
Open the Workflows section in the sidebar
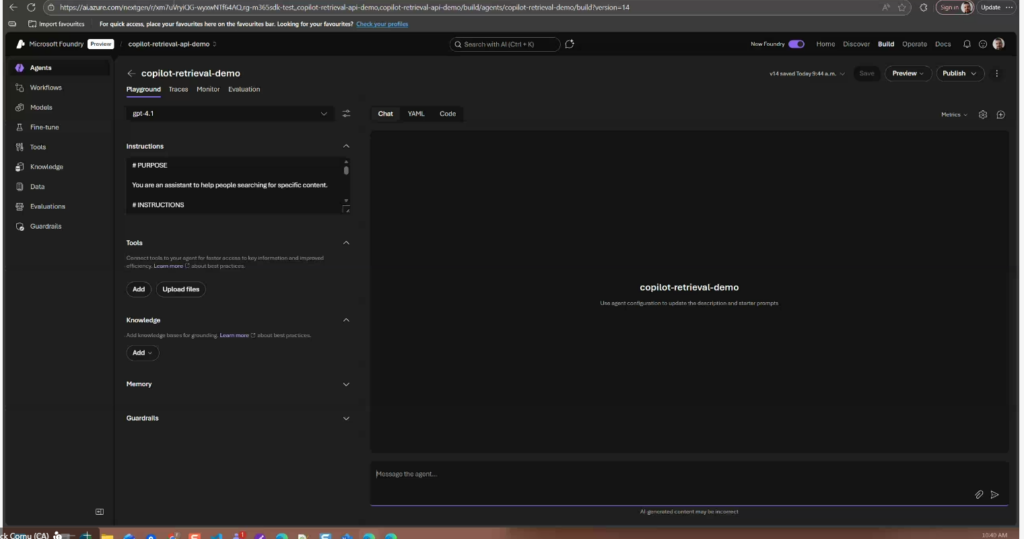tap(45, 88)
